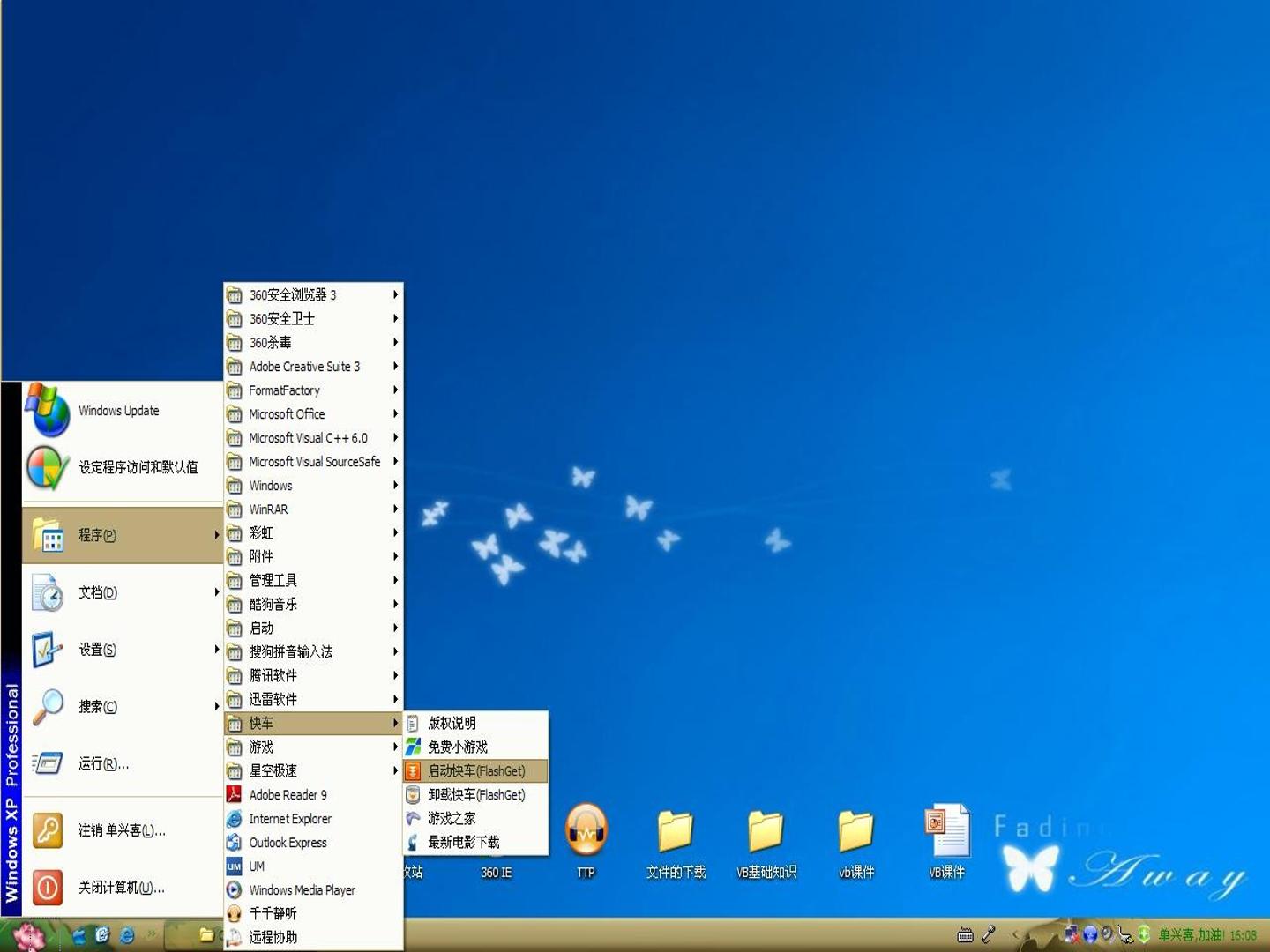Click 关闭计算机(U)... shutdown option
Screen dimensions: 1270x952
point(123,888)
